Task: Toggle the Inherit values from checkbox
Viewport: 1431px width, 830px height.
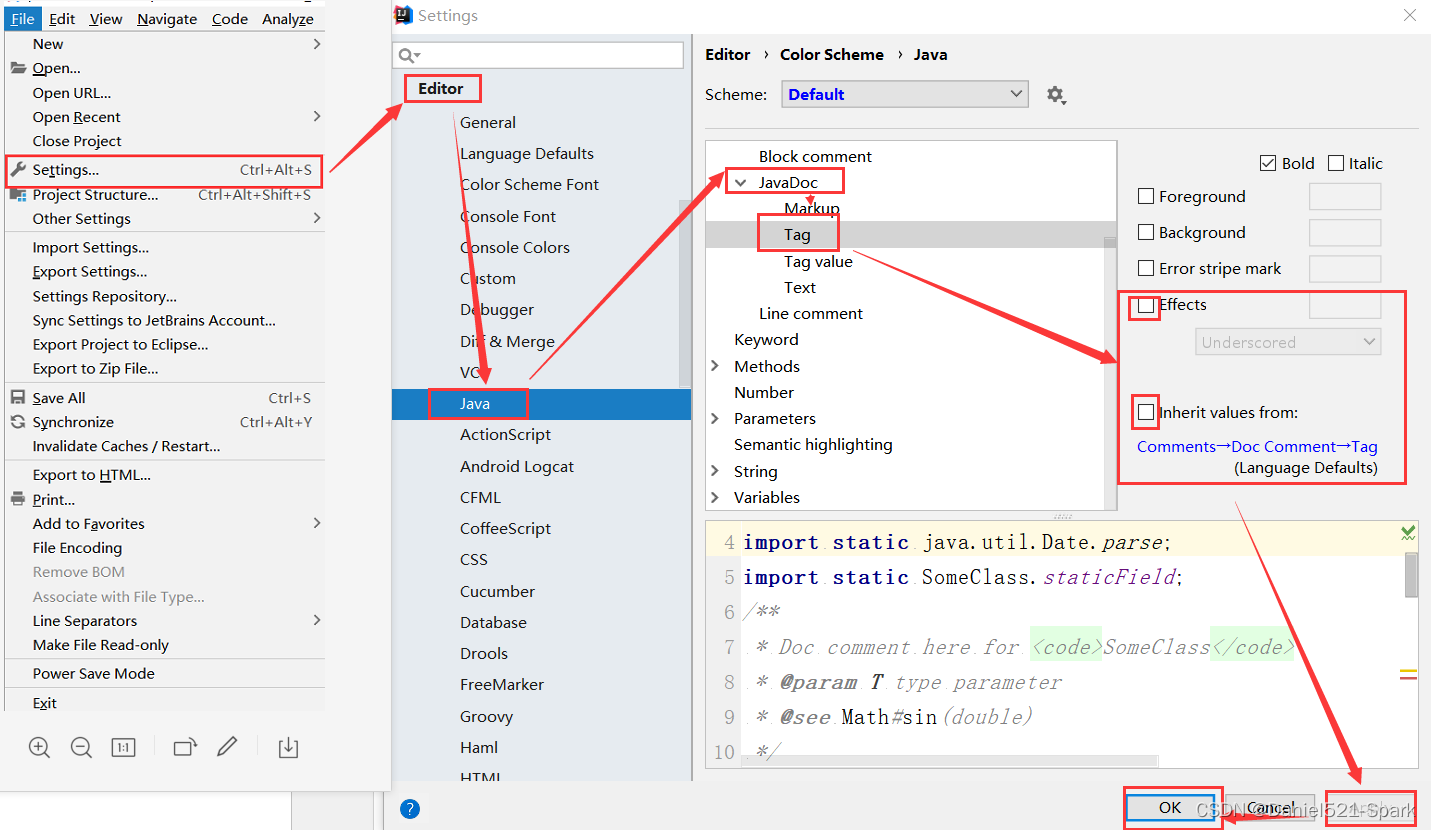Action: 1146,412
